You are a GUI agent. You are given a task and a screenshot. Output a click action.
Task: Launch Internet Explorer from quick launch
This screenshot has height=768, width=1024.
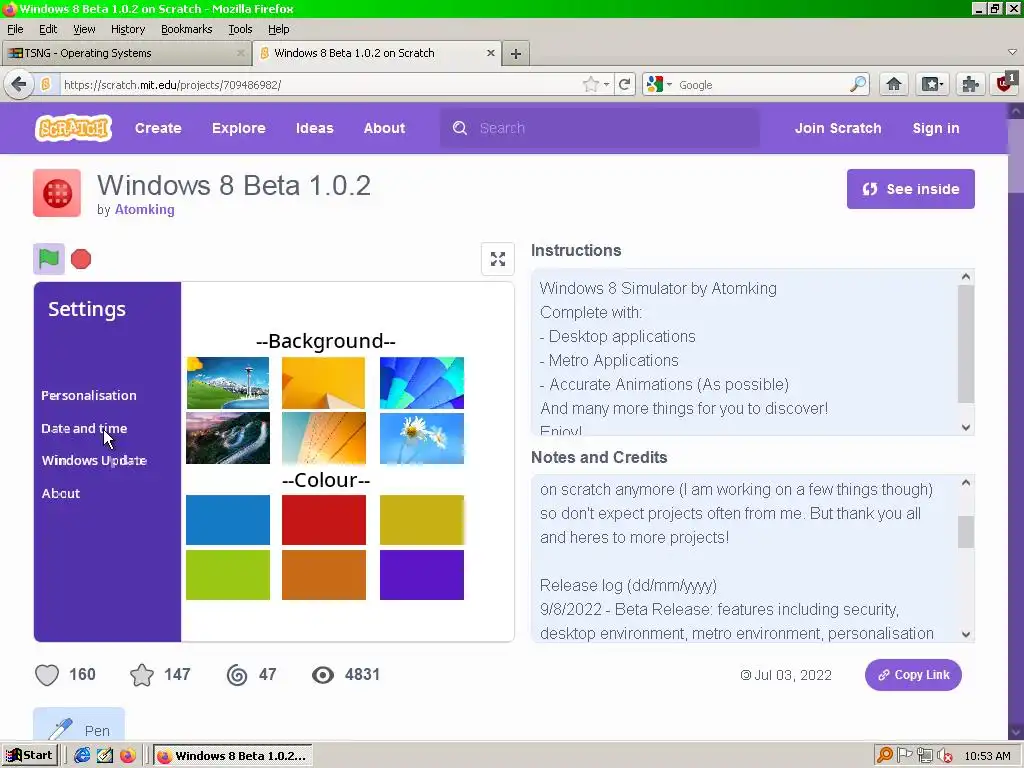82,756
